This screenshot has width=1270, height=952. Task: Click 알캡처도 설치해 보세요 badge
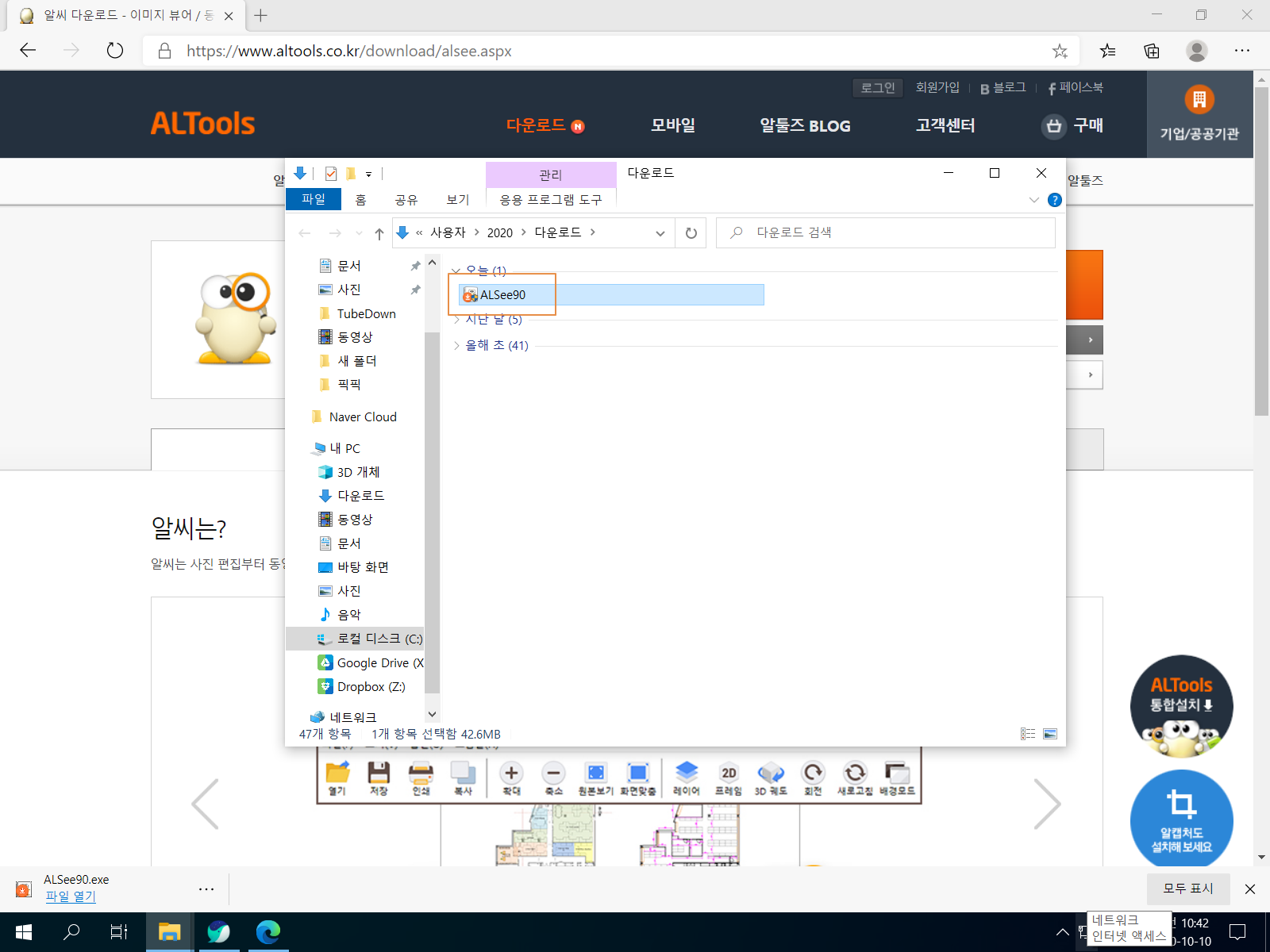pos(1181,820)
